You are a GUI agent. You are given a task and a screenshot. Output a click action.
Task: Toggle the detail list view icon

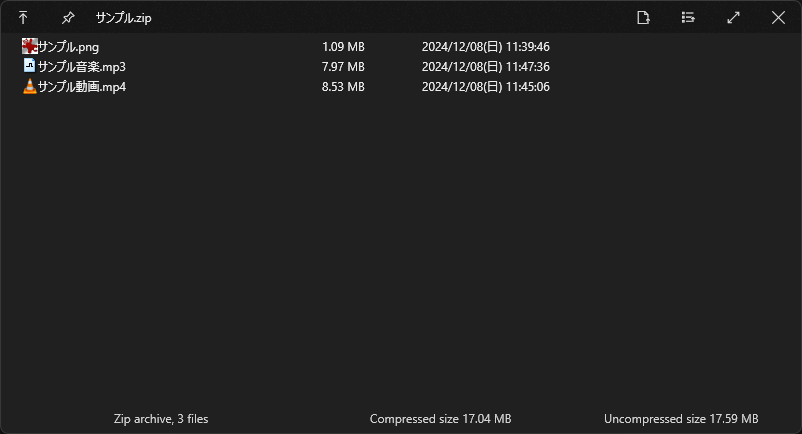[688, 18]
